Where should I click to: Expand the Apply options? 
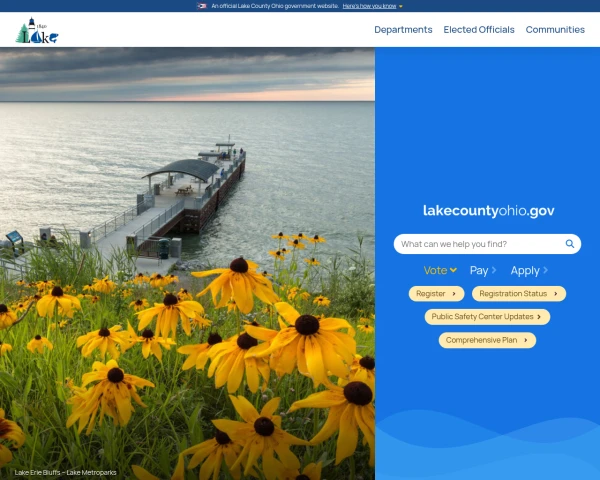pyautogui.click(x=529, y=271)
